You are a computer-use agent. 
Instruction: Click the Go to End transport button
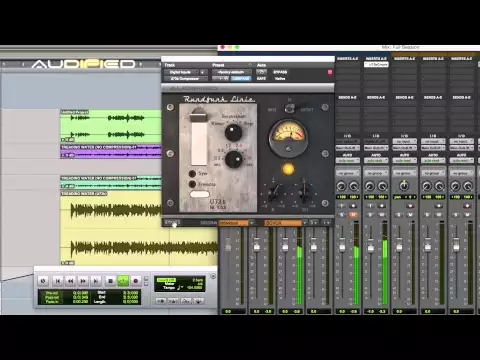(x=96, y=281)
